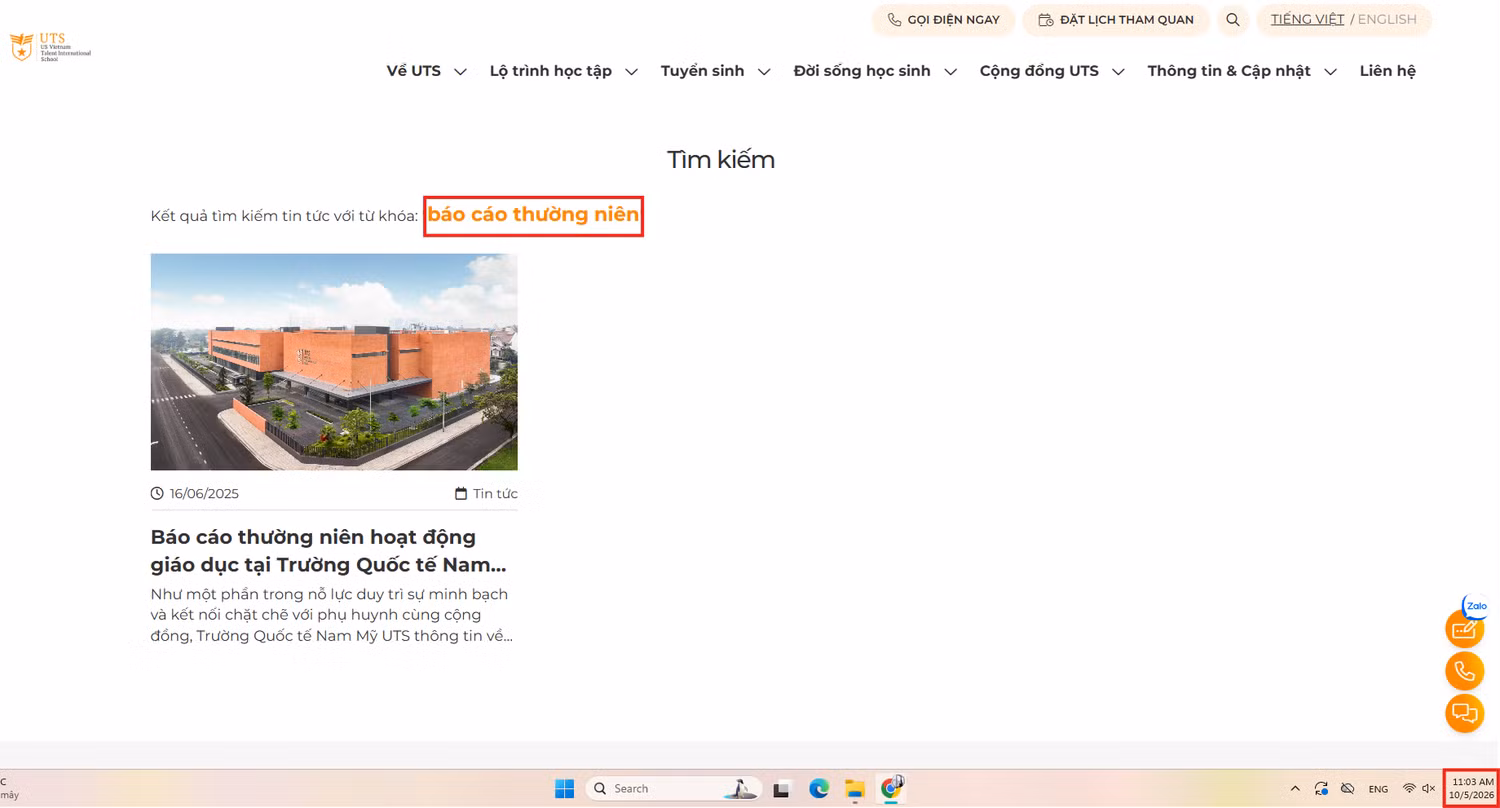The image size is (1500, 808).
Task: Open the site search magnifier icon
Action: click(x=1233, y=20)
